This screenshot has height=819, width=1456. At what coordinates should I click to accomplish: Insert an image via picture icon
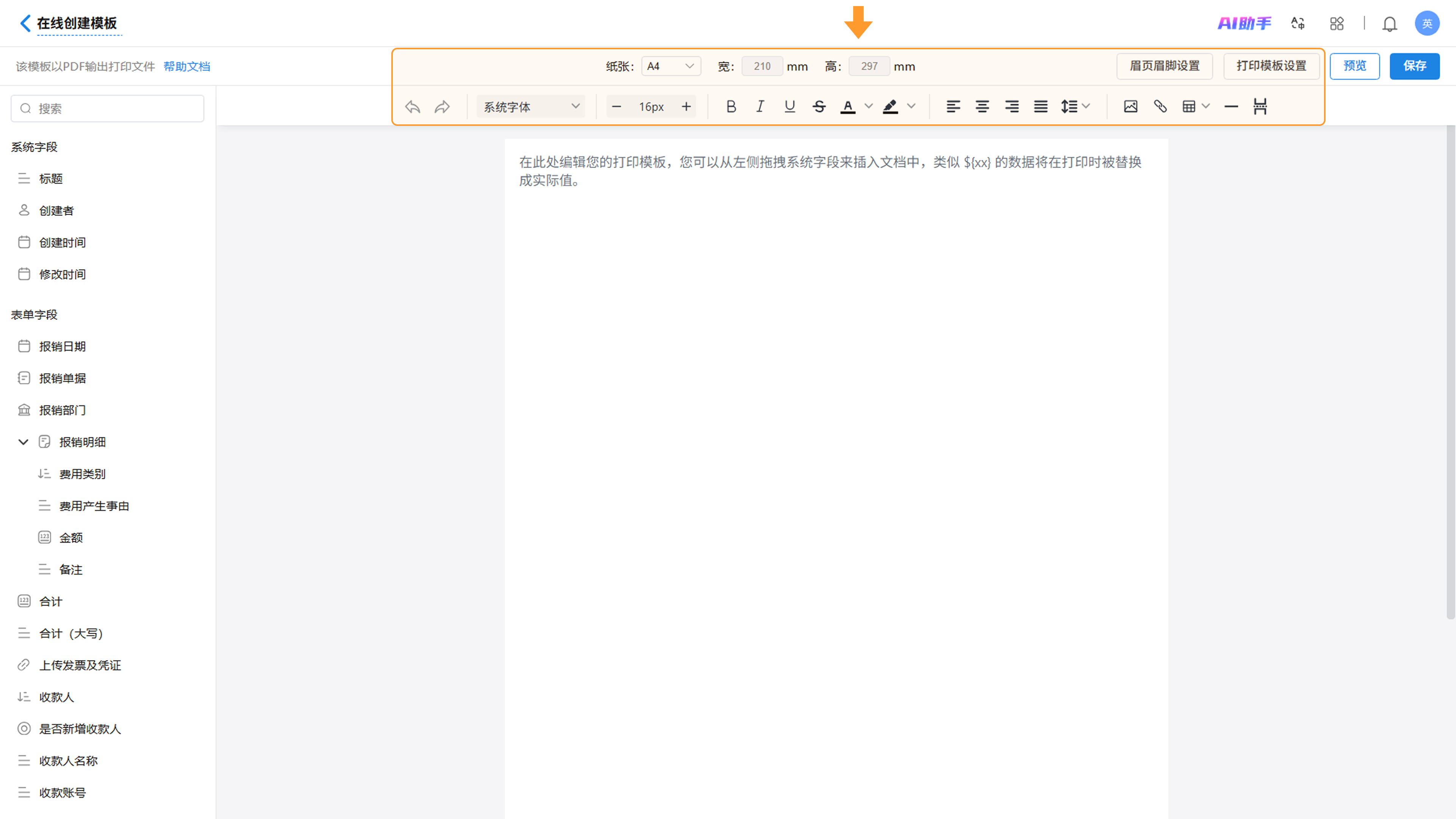point(1130,106)
